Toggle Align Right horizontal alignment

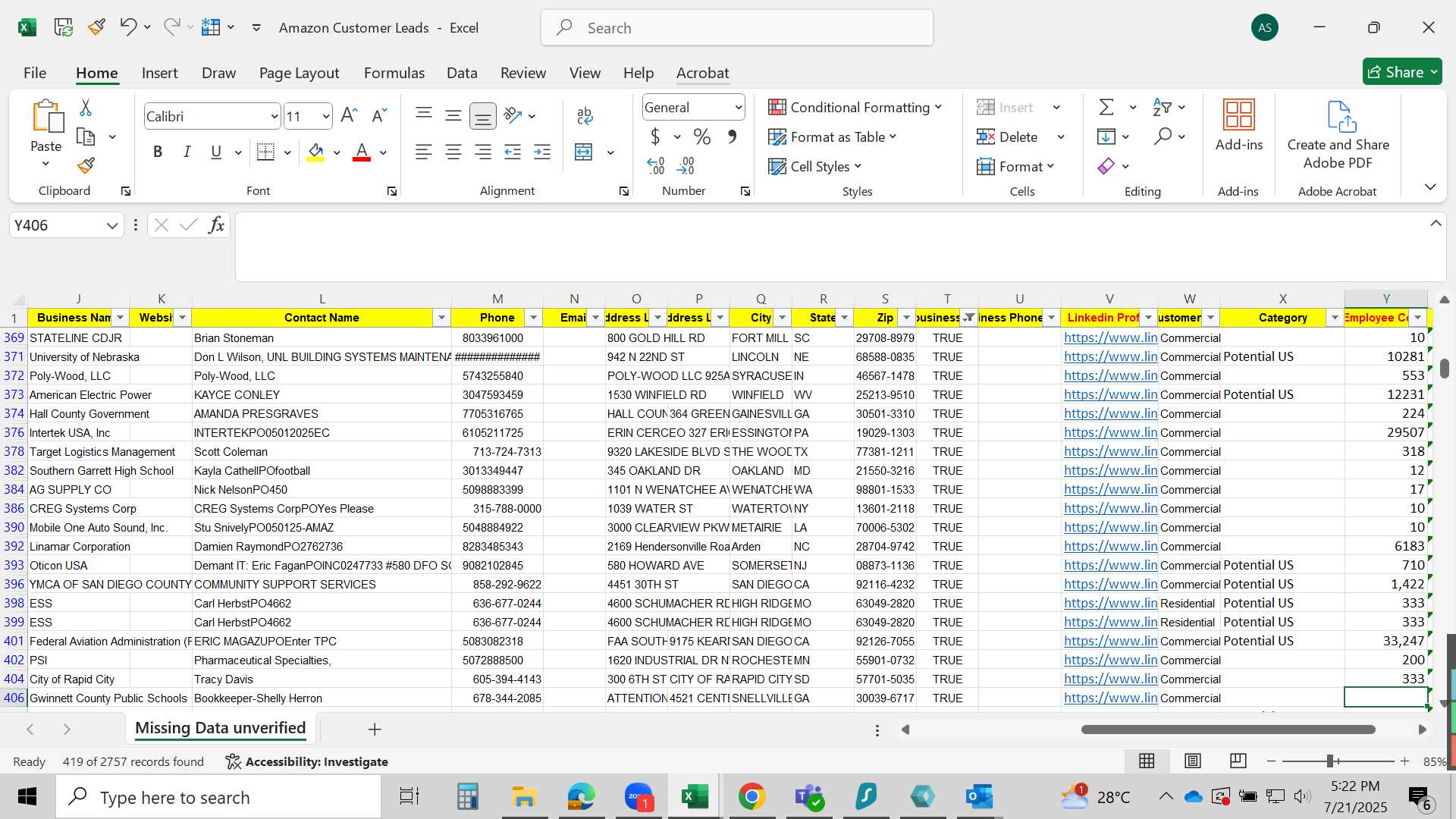483,152
